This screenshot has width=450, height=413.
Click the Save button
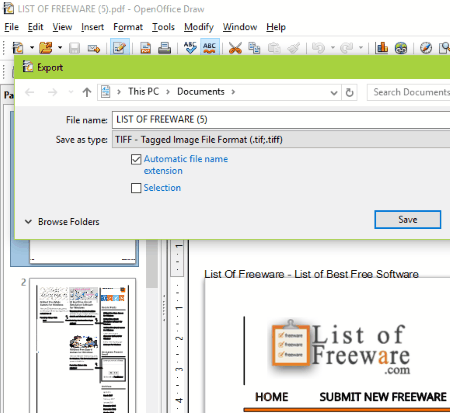click(408, 220)
